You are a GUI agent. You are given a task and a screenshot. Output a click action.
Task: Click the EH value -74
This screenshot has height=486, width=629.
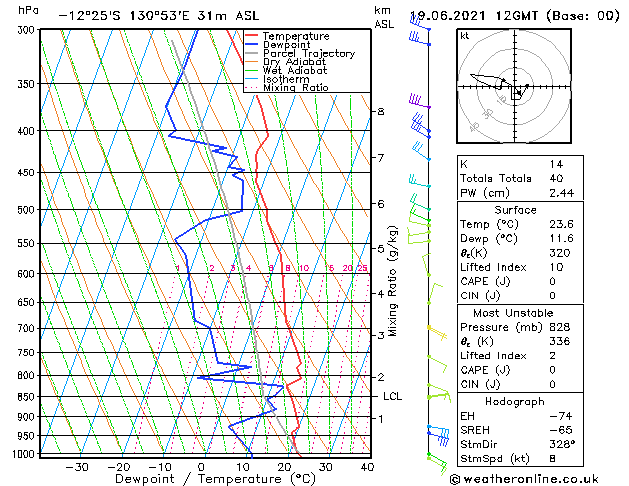point(561,416)
